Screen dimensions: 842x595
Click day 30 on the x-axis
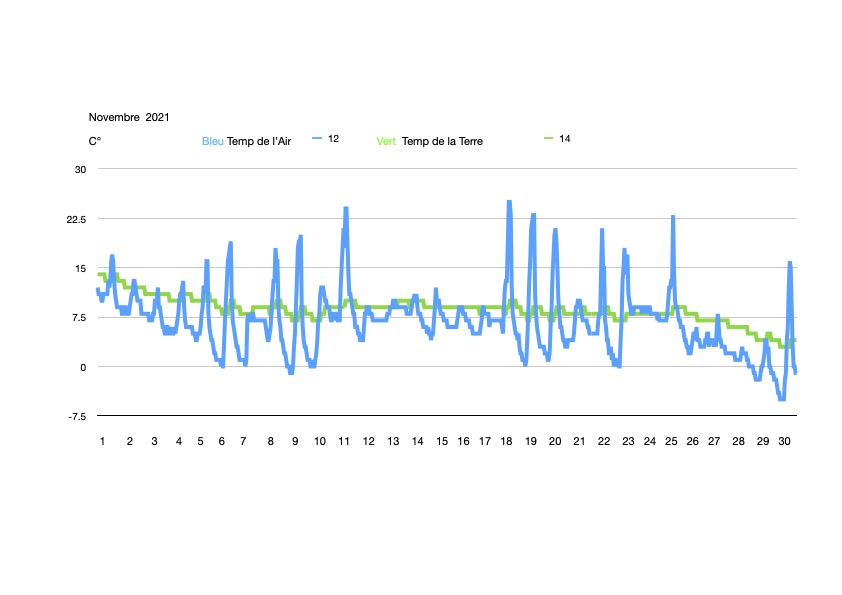pyautogui.click(x=785, y=441)
